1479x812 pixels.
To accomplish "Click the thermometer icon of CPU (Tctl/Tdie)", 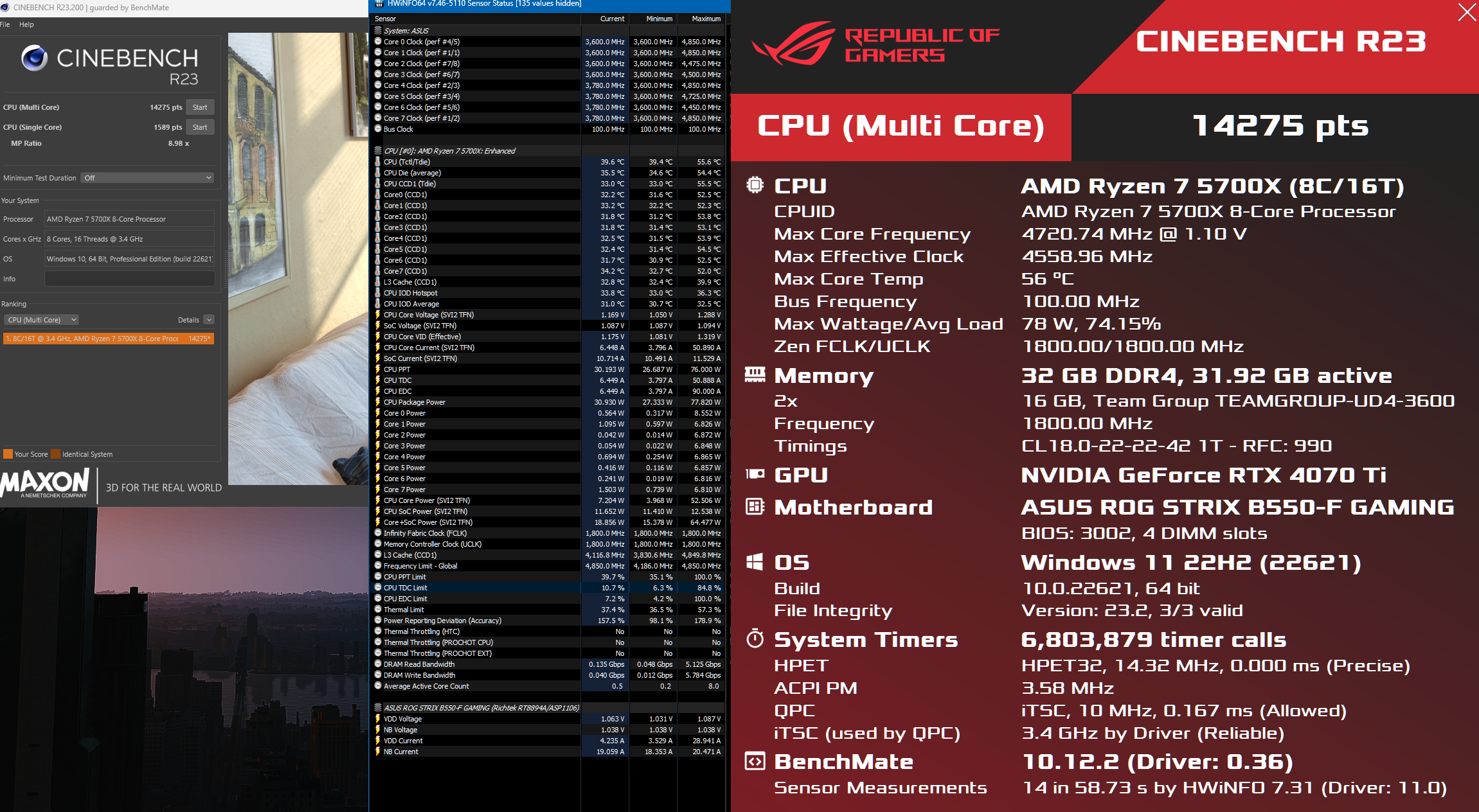I will 378,162.
